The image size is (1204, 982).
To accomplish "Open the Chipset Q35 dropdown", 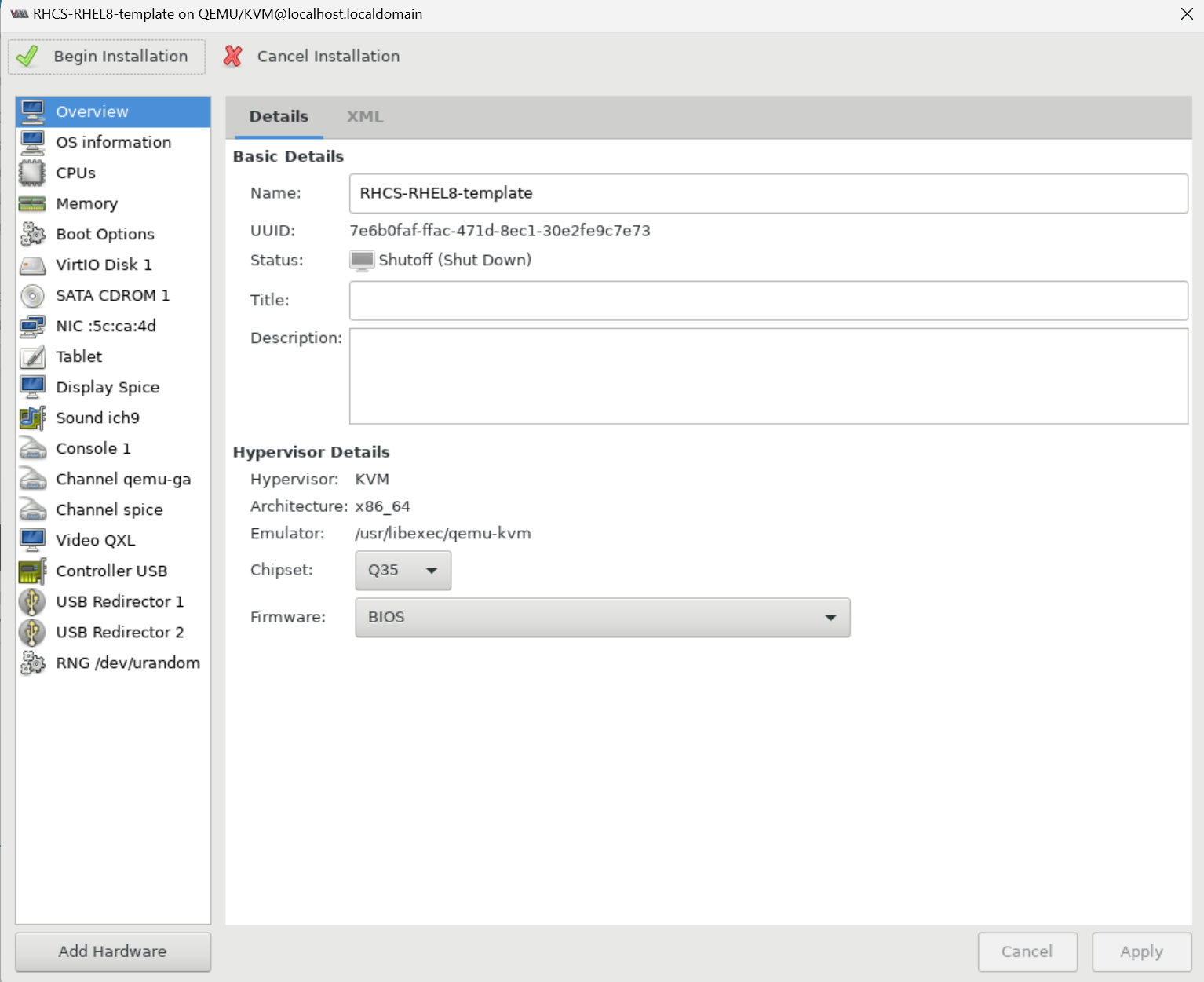I will (403, 571).
